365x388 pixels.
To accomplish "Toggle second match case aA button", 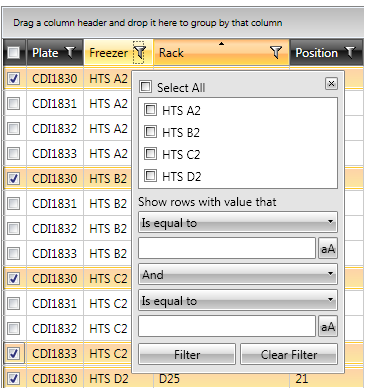I will coord(328,326).
